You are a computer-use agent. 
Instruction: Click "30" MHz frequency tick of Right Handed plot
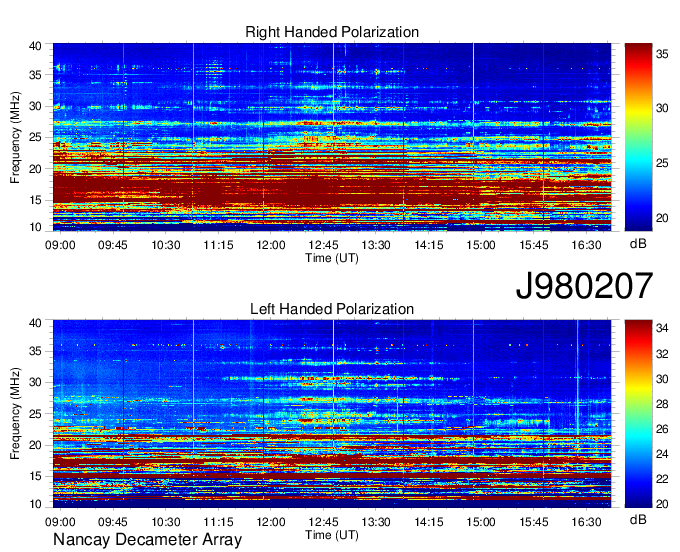[35, 106]
